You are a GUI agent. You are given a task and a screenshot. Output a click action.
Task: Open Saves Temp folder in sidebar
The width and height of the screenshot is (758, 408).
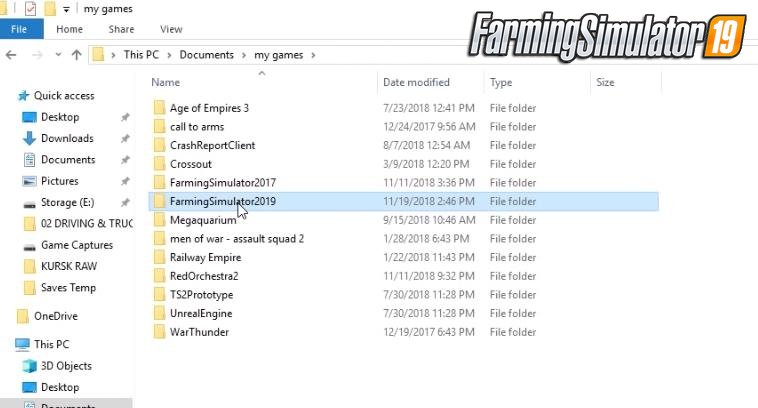coord(68,288)
